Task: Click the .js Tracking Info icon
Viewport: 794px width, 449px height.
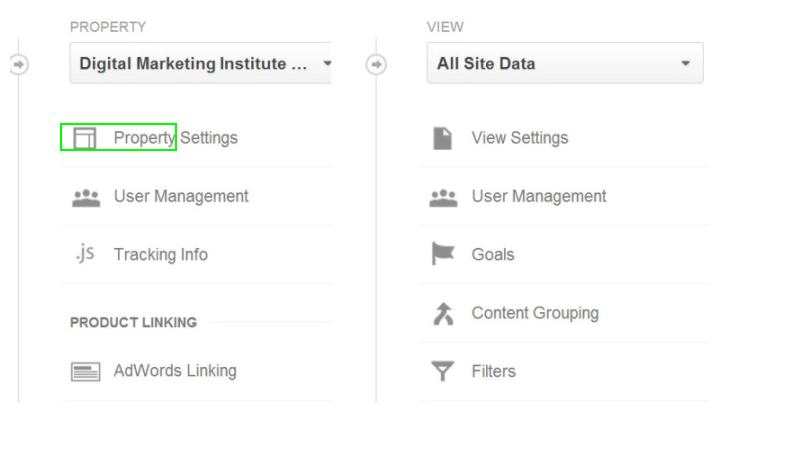Action: click(85, 254)
